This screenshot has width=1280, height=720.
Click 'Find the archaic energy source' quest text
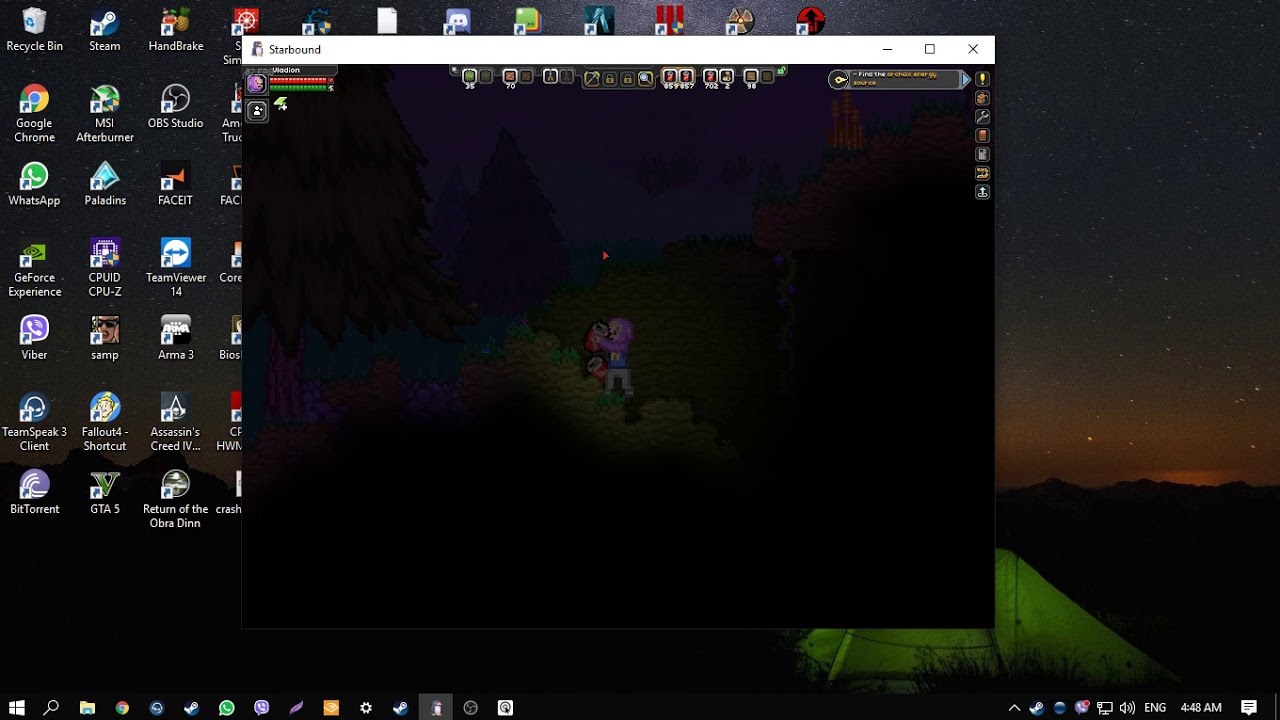click(896, 78)
